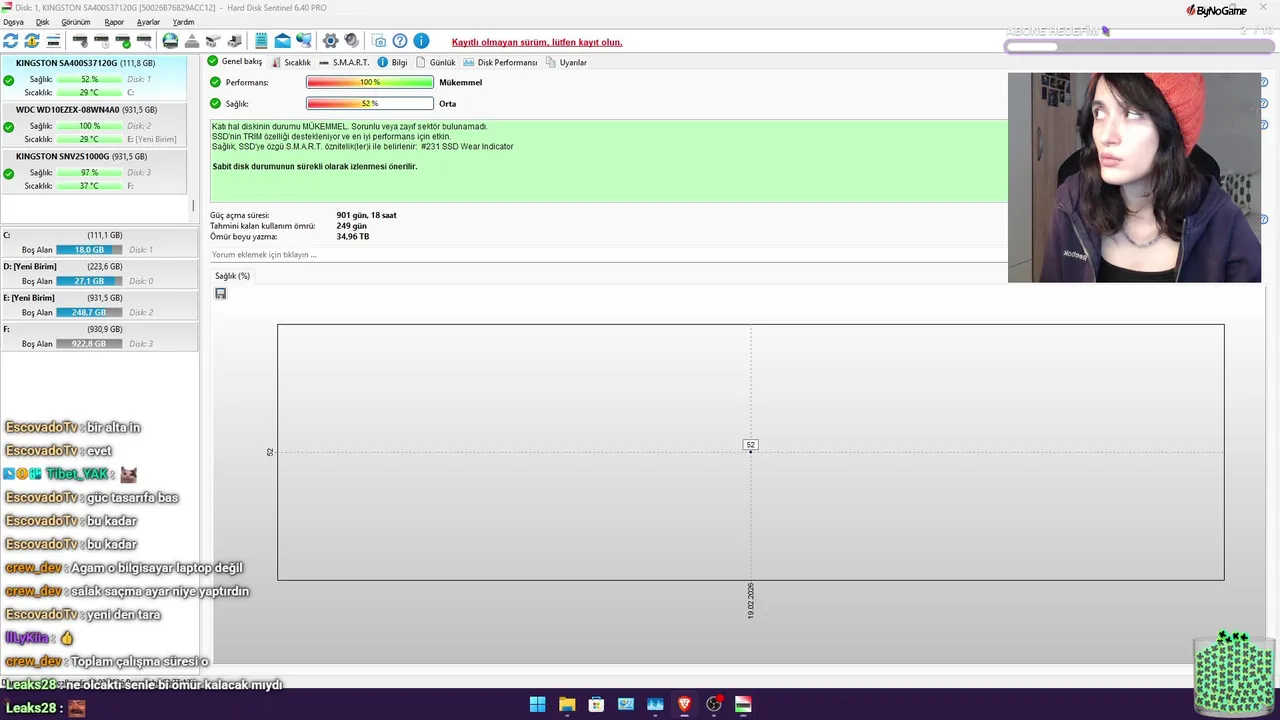Click the blue info toolbar icon

click(x=421, y=41)
